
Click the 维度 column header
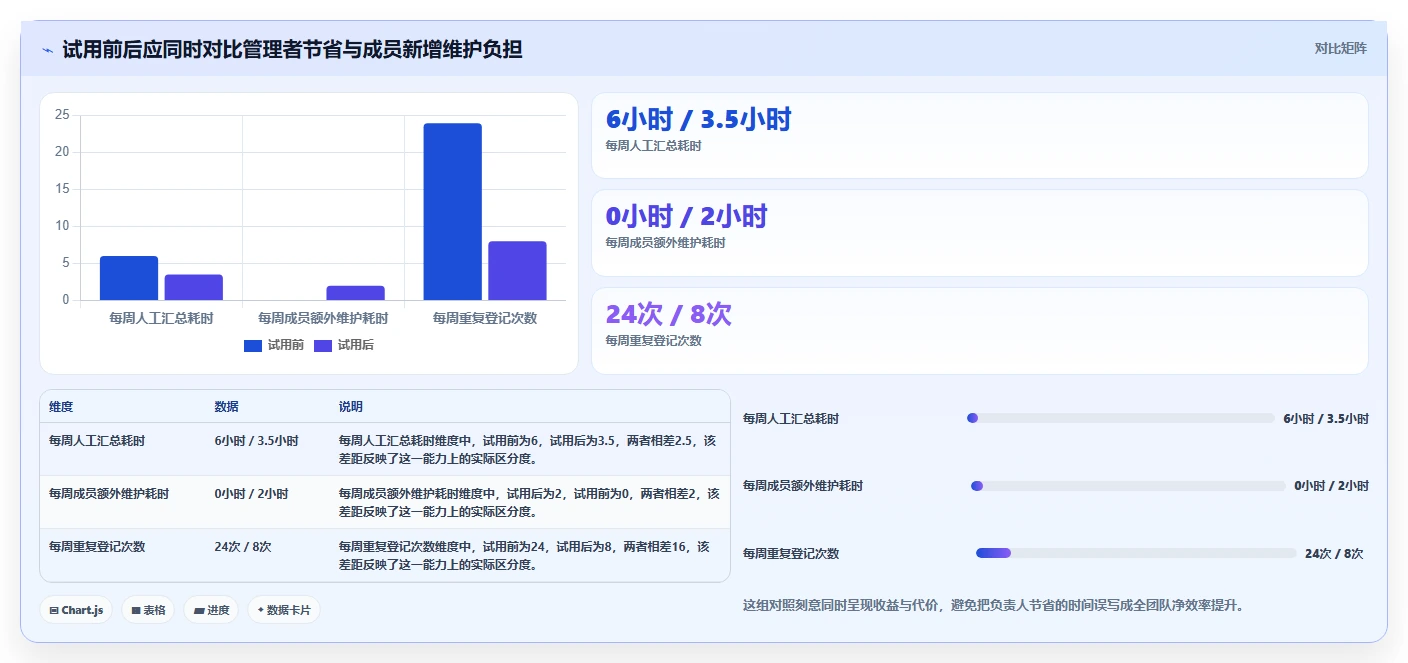coord(61,407)
